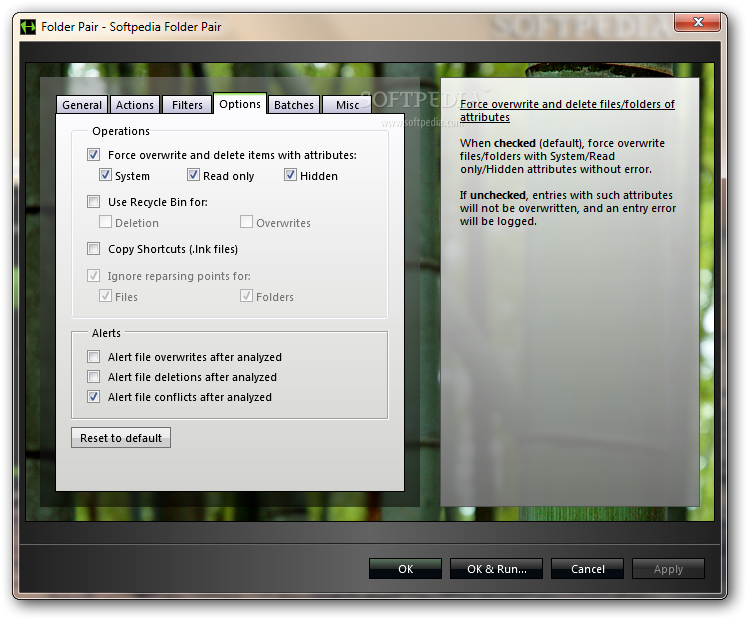Image resolution: width=748 pixels, height=620 pixels.
Task: Click the 'If unchecked' help paragraph
Action: (568, 208)
